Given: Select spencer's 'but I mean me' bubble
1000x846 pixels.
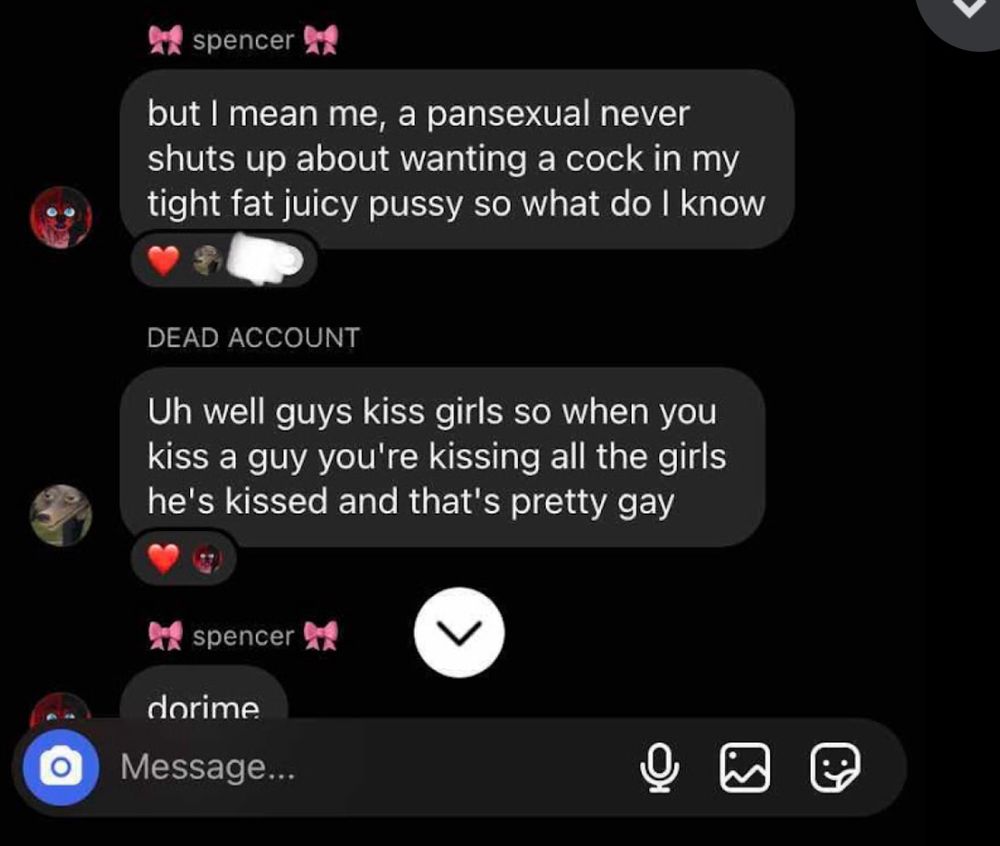Looking at the screenshot, I should click(457, 159).
